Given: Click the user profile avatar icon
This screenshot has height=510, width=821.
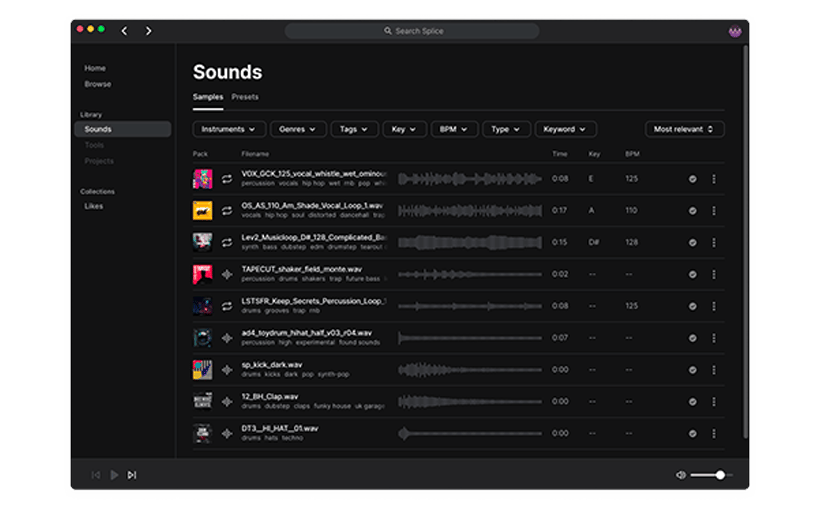Looking at the screenshot, I should coord(735,31).
